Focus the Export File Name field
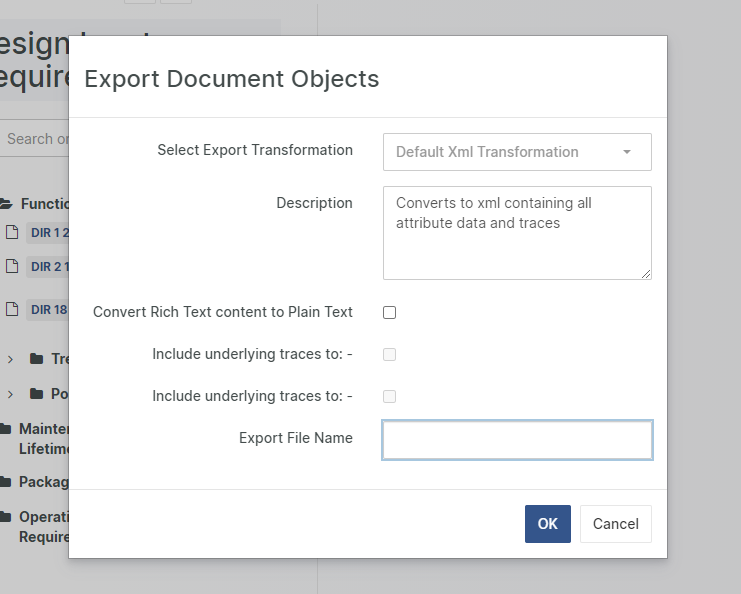Image resolution: width=741 pixels, height=594 pixels. click(517, 439)
